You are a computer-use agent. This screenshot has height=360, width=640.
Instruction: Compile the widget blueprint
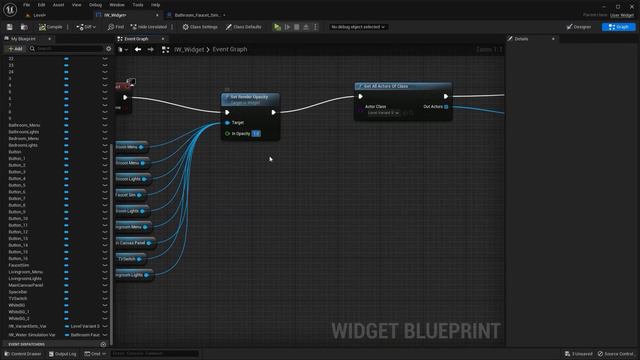(51, 27)
